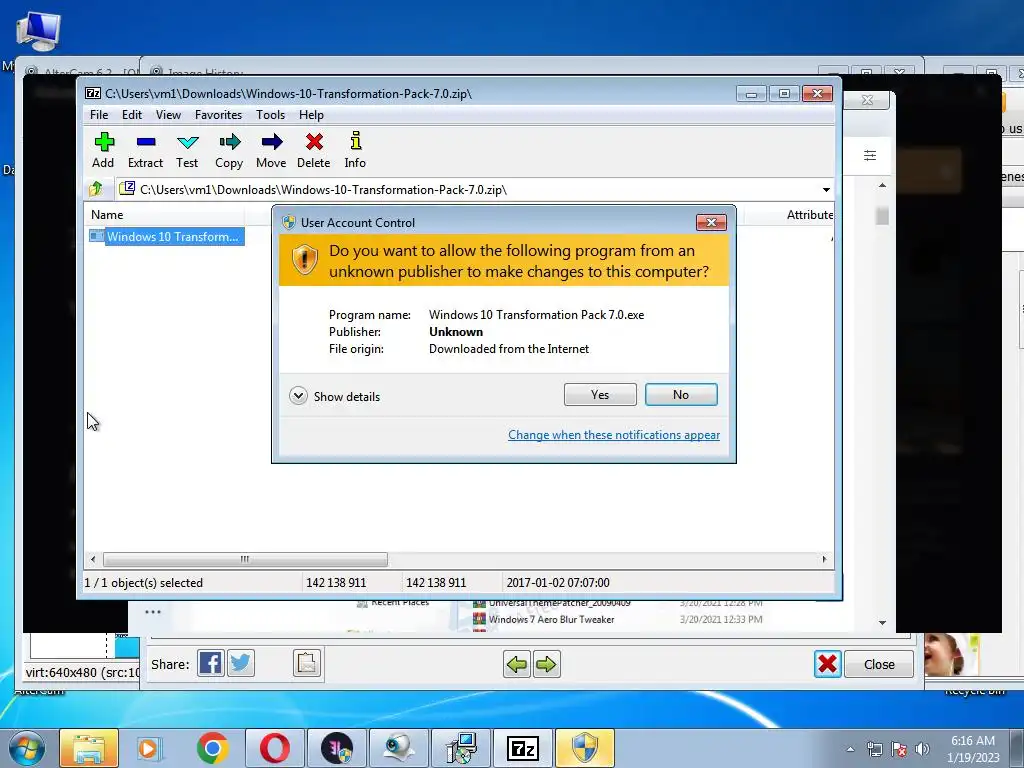Switch to 7-Zip taskbar button

(x=523, y=748)
